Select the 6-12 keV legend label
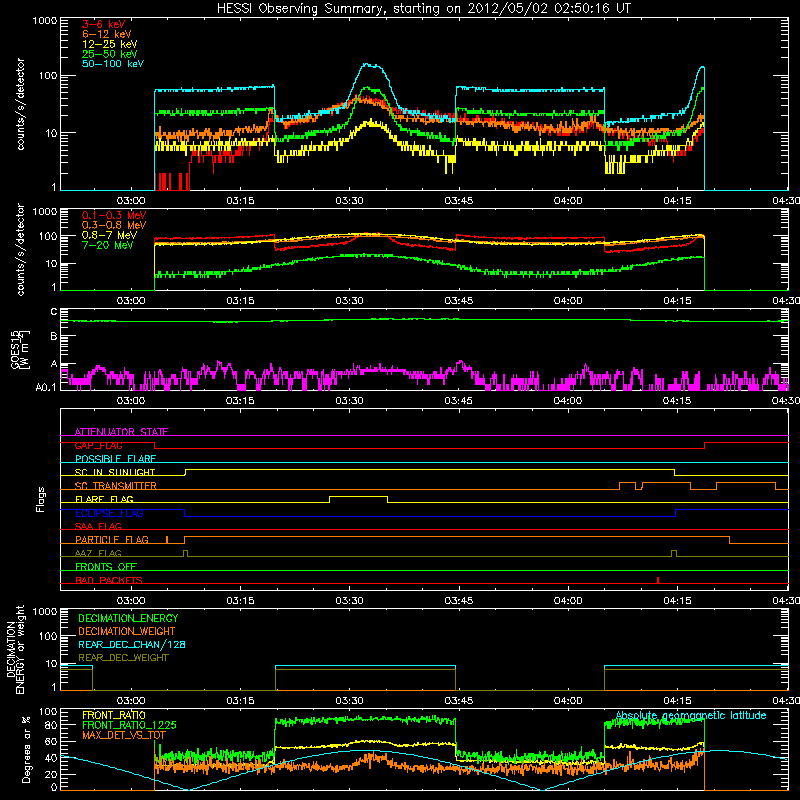Screen dimensions: 800x800 pyautogui.click(x=107, y=34)
